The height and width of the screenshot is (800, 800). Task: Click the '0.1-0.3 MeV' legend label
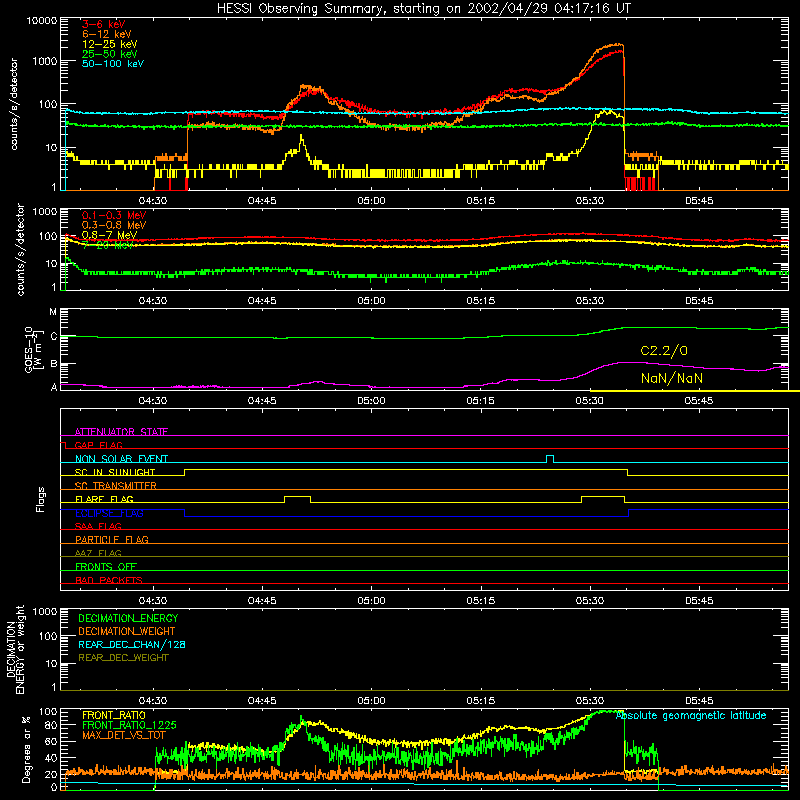click(x=114, y=215)
